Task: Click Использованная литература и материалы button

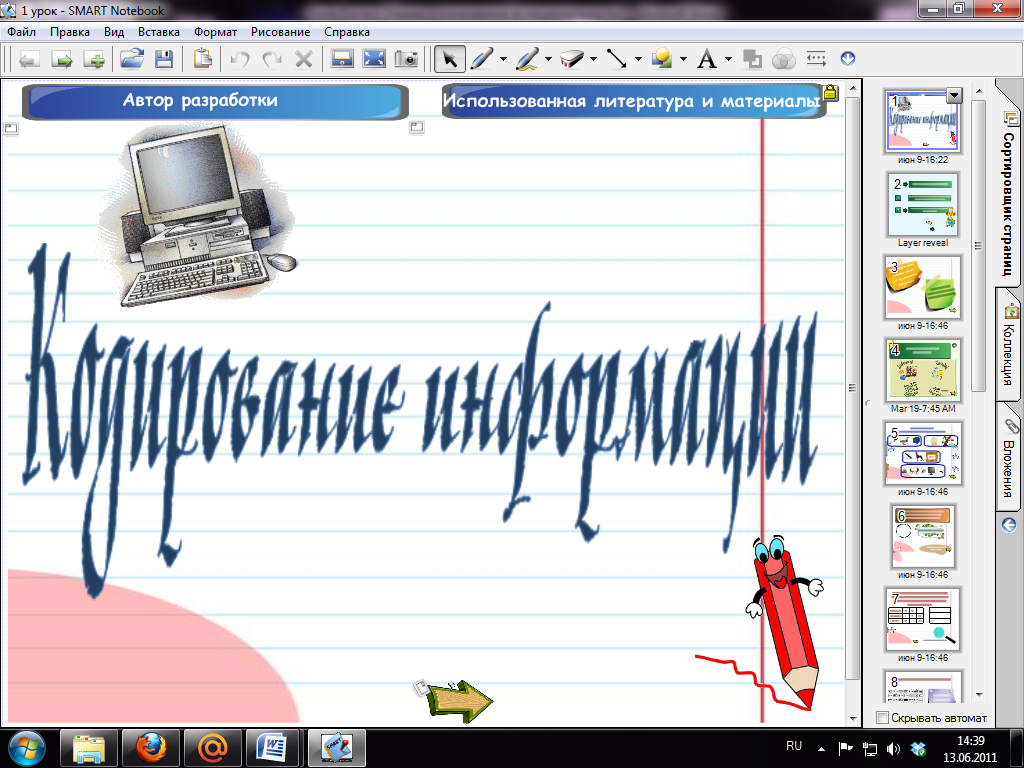Action: click(x=632, y=101)
